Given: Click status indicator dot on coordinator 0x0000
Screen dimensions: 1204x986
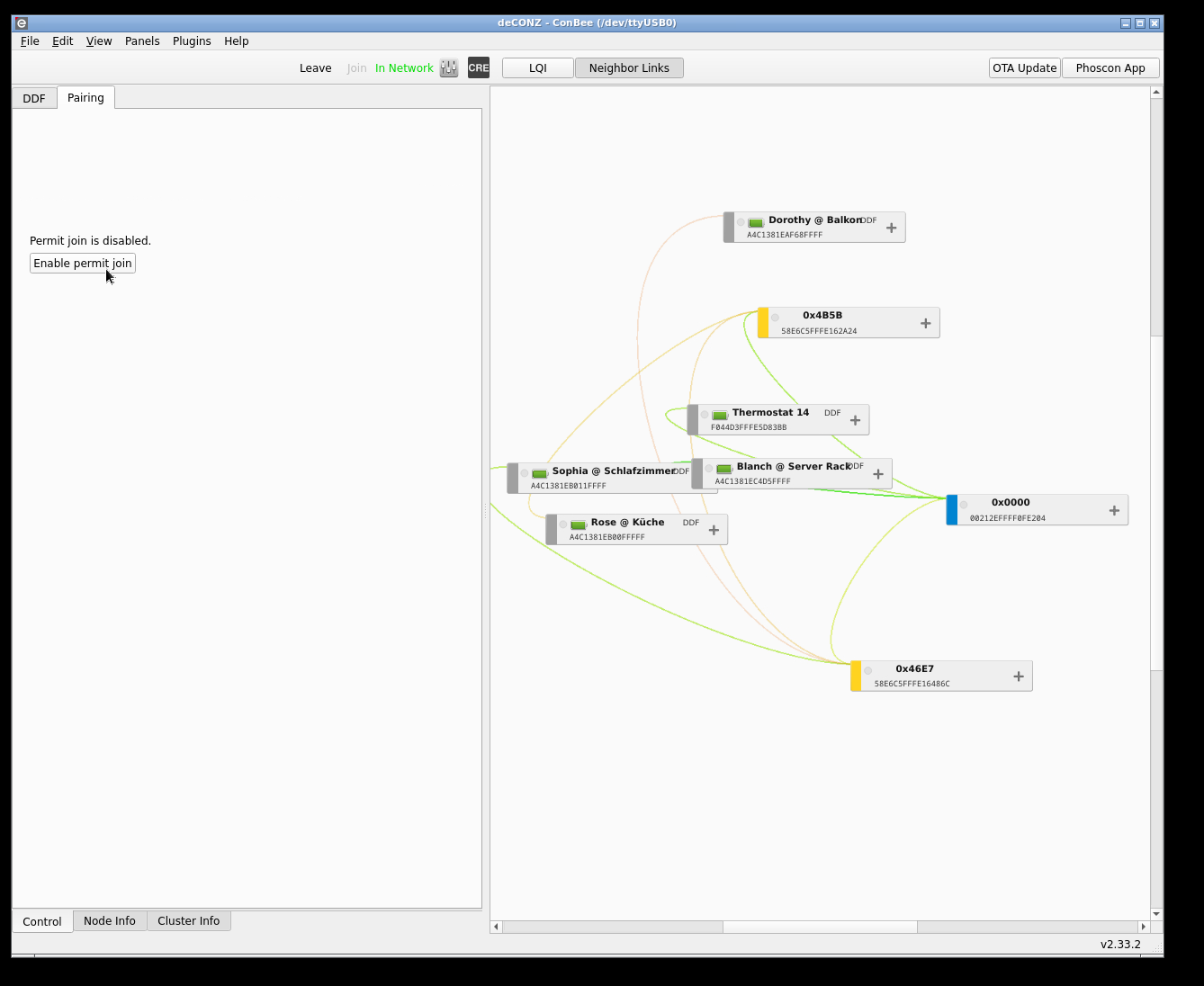Looking at the screenshot, I should pyautogui.click(x=964, y=505).
